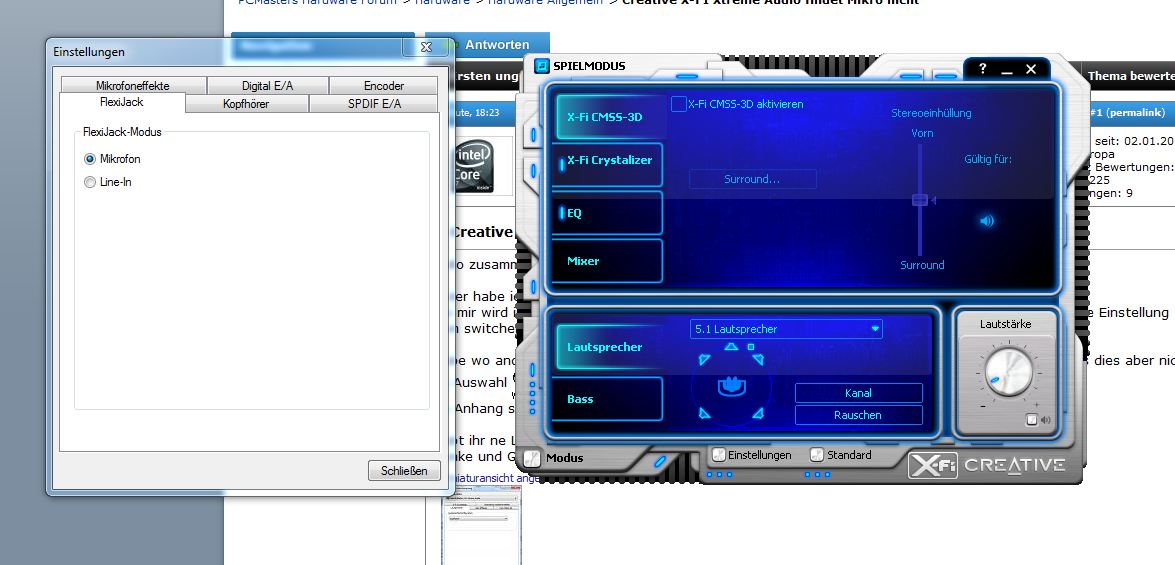Click the Einstellungen wrench icon in console
Screen dimensions: 1175x565
[x=718, y=455]
